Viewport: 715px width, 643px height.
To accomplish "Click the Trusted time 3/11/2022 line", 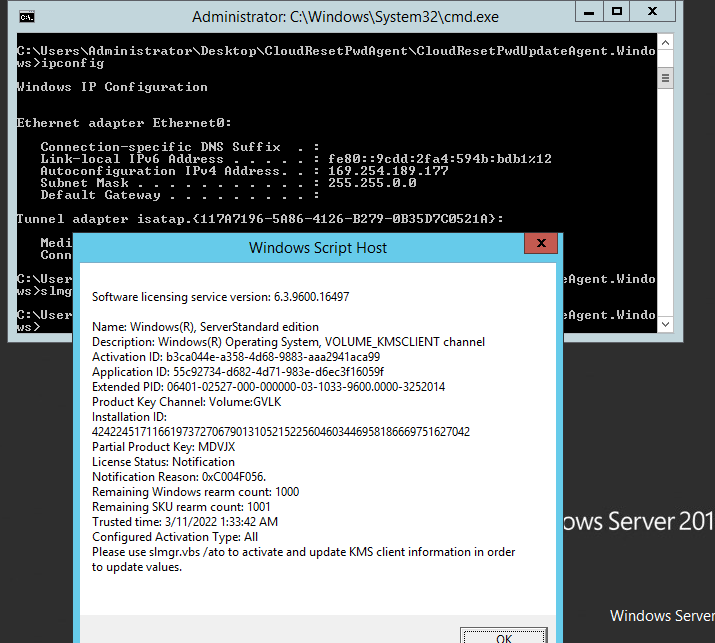I will 185,522.
